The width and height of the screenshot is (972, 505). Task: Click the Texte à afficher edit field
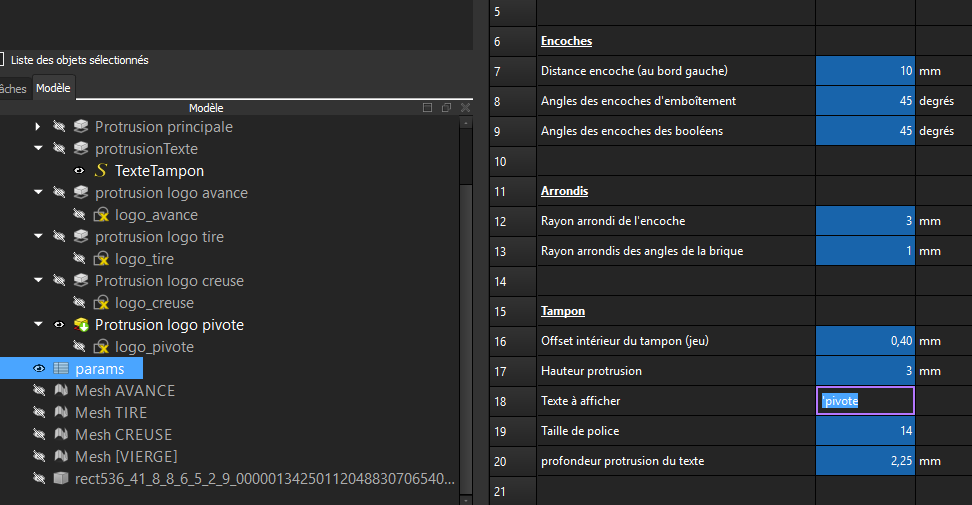[x=865, y=401]
